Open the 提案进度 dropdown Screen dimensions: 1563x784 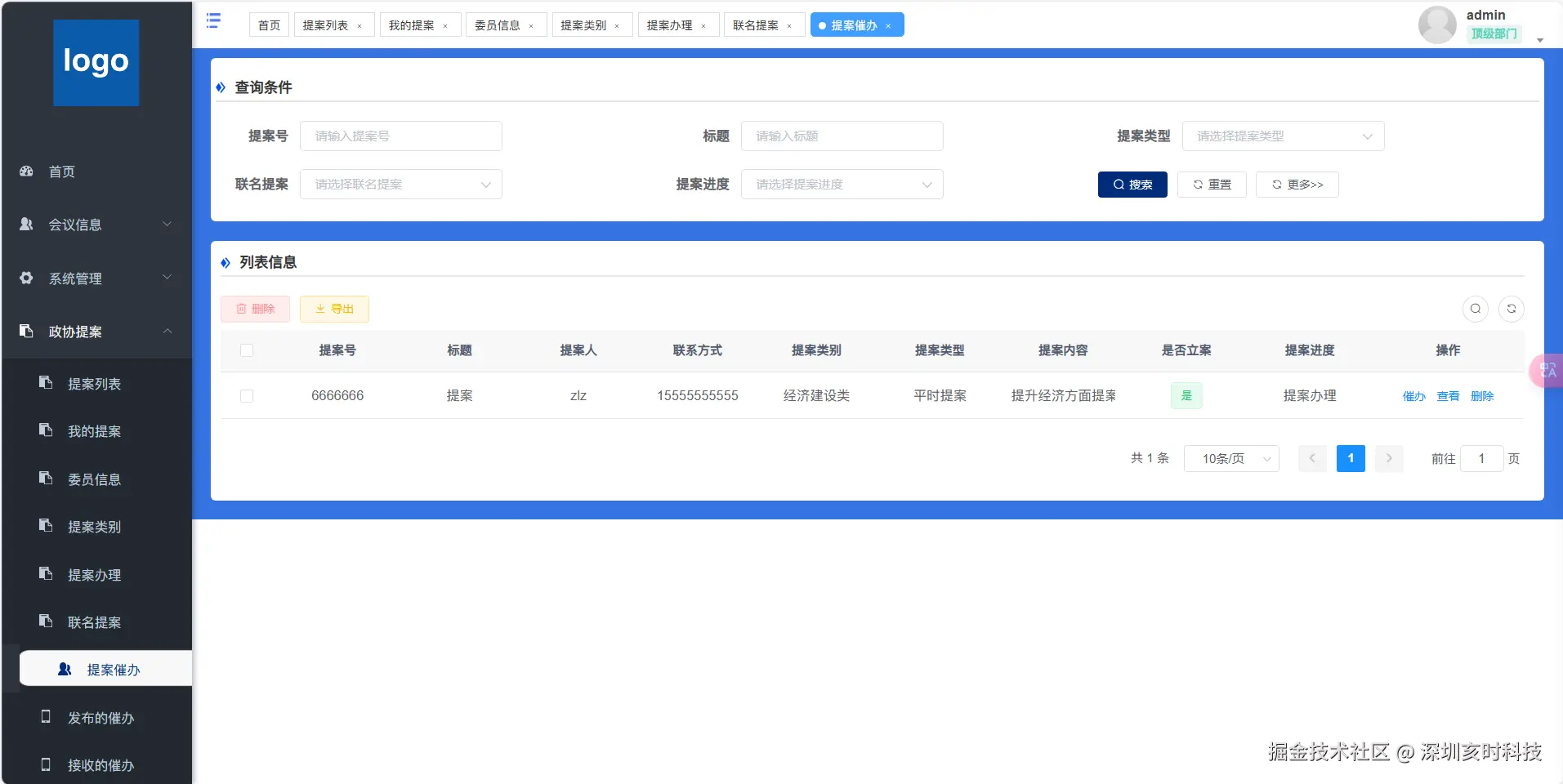point(842,185)
